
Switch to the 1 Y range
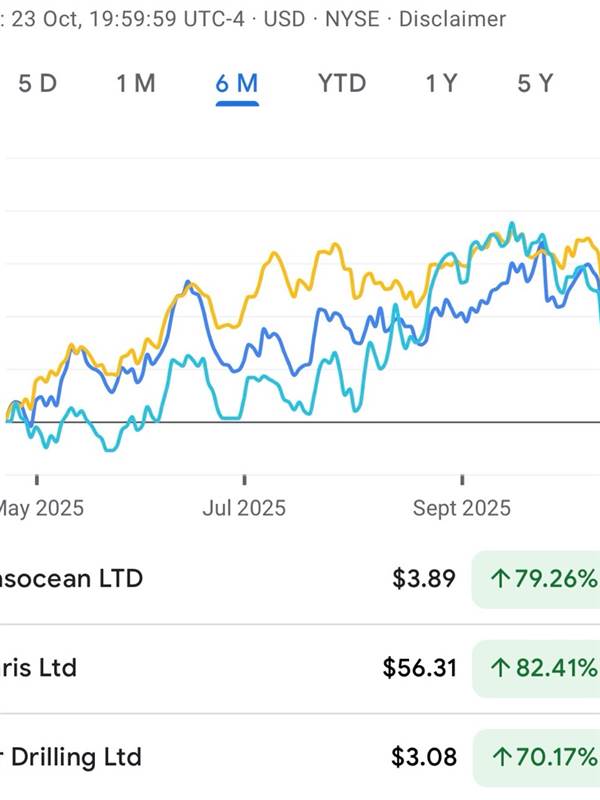click(441, 83)
